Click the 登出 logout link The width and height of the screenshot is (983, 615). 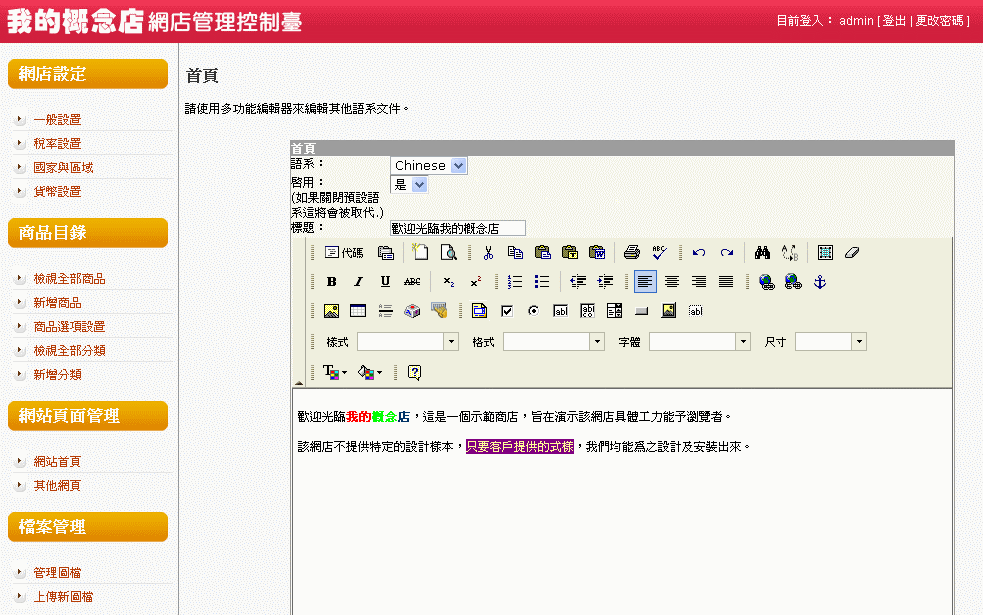pos(894,21)
